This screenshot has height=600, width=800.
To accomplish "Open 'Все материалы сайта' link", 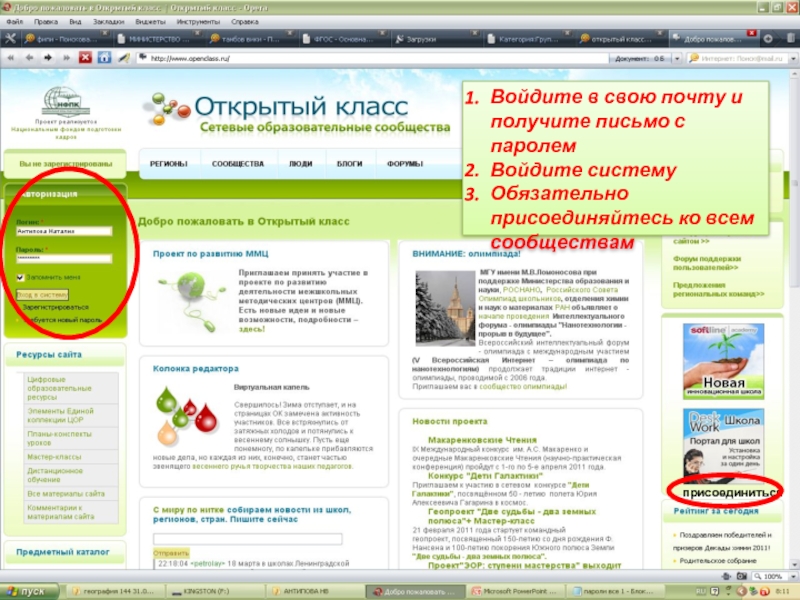I will pos(66,494).
